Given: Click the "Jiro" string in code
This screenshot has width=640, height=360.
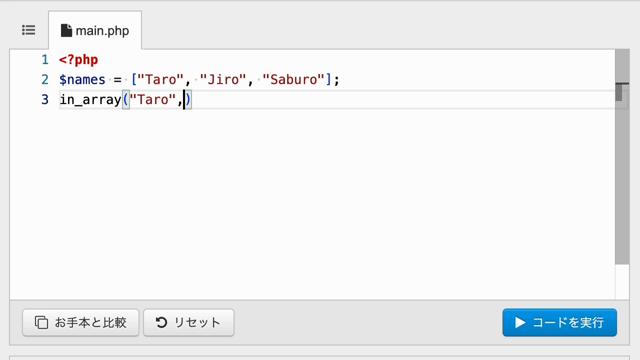Looking at the screenshot, I should [223, 80].
